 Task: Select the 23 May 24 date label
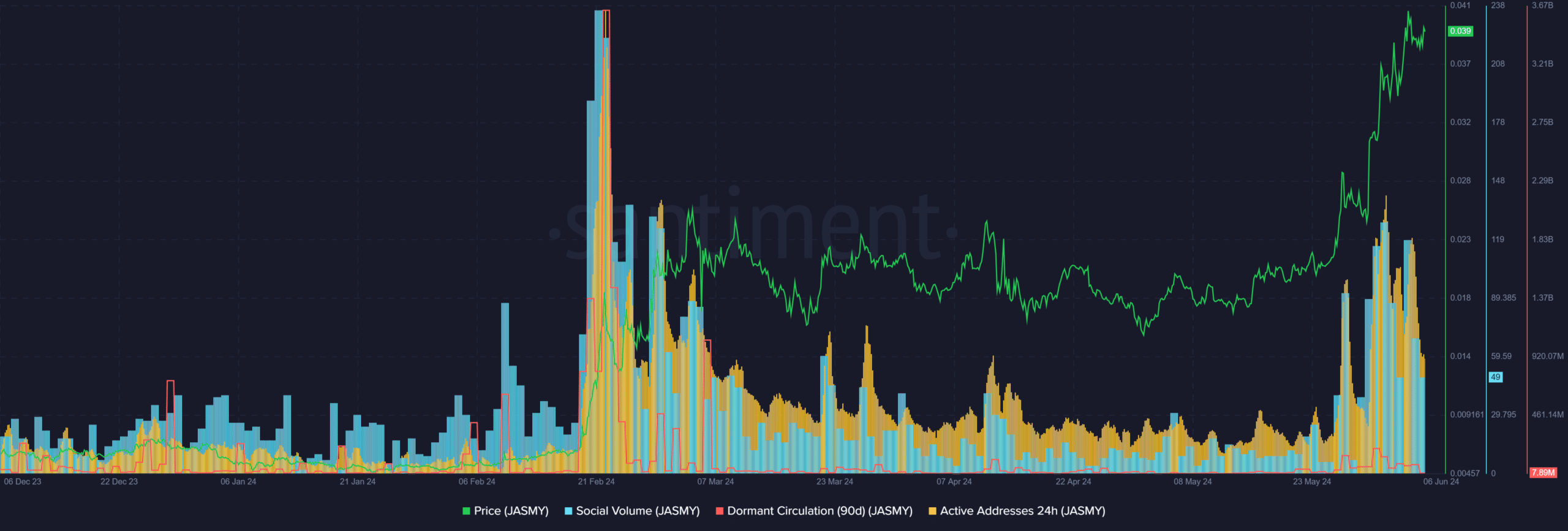tap(1312, 482)
